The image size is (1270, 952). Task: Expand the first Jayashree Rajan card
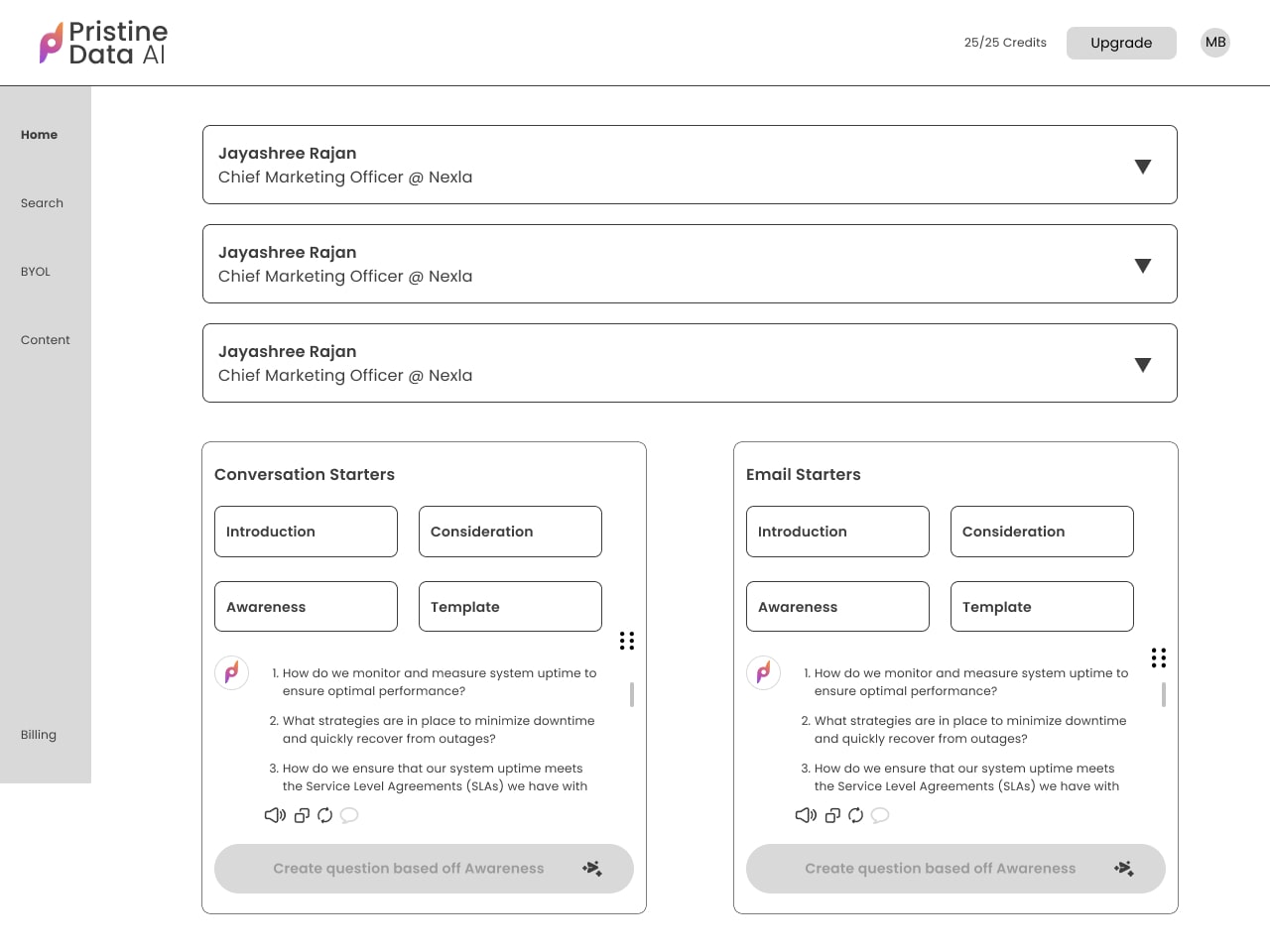pyautogui.click(x=1143, y=167)
